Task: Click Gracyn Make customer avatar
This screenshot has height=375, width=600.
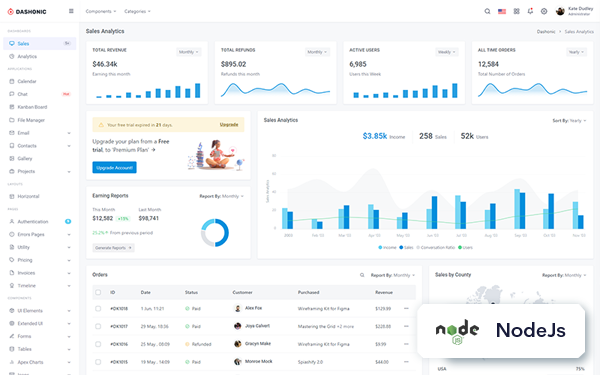Action: click(x=237, y=344)
